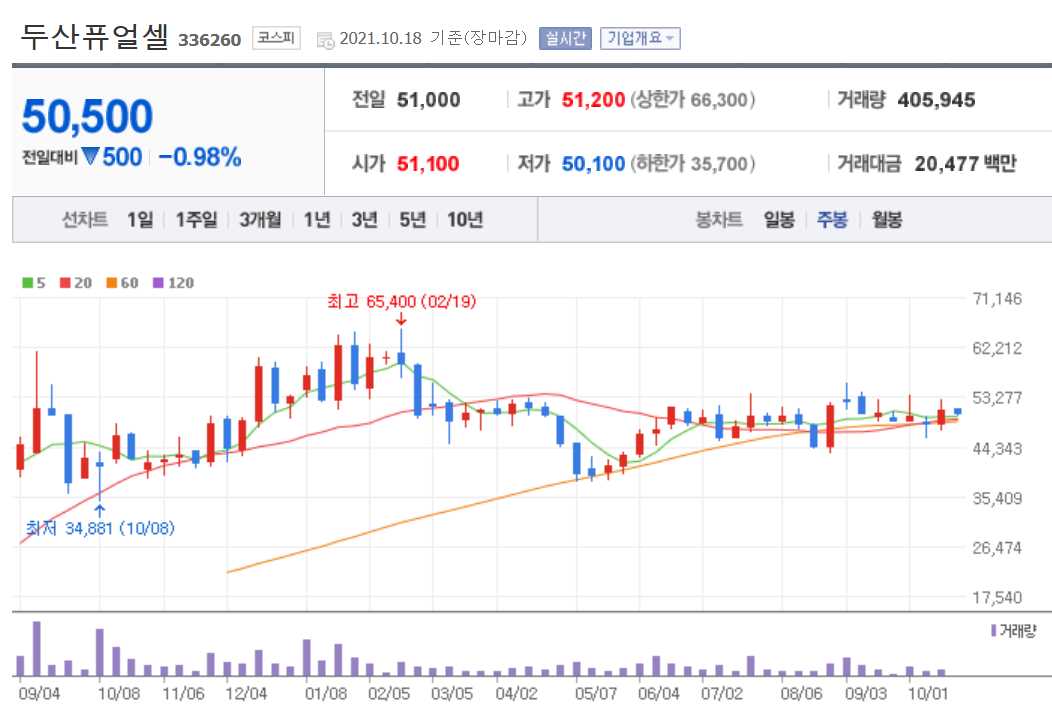Viewport: 1052px width, 709px height.
Task: Click the 코스피 market badge
Action: pyautogui.click(x=276, y=38)
